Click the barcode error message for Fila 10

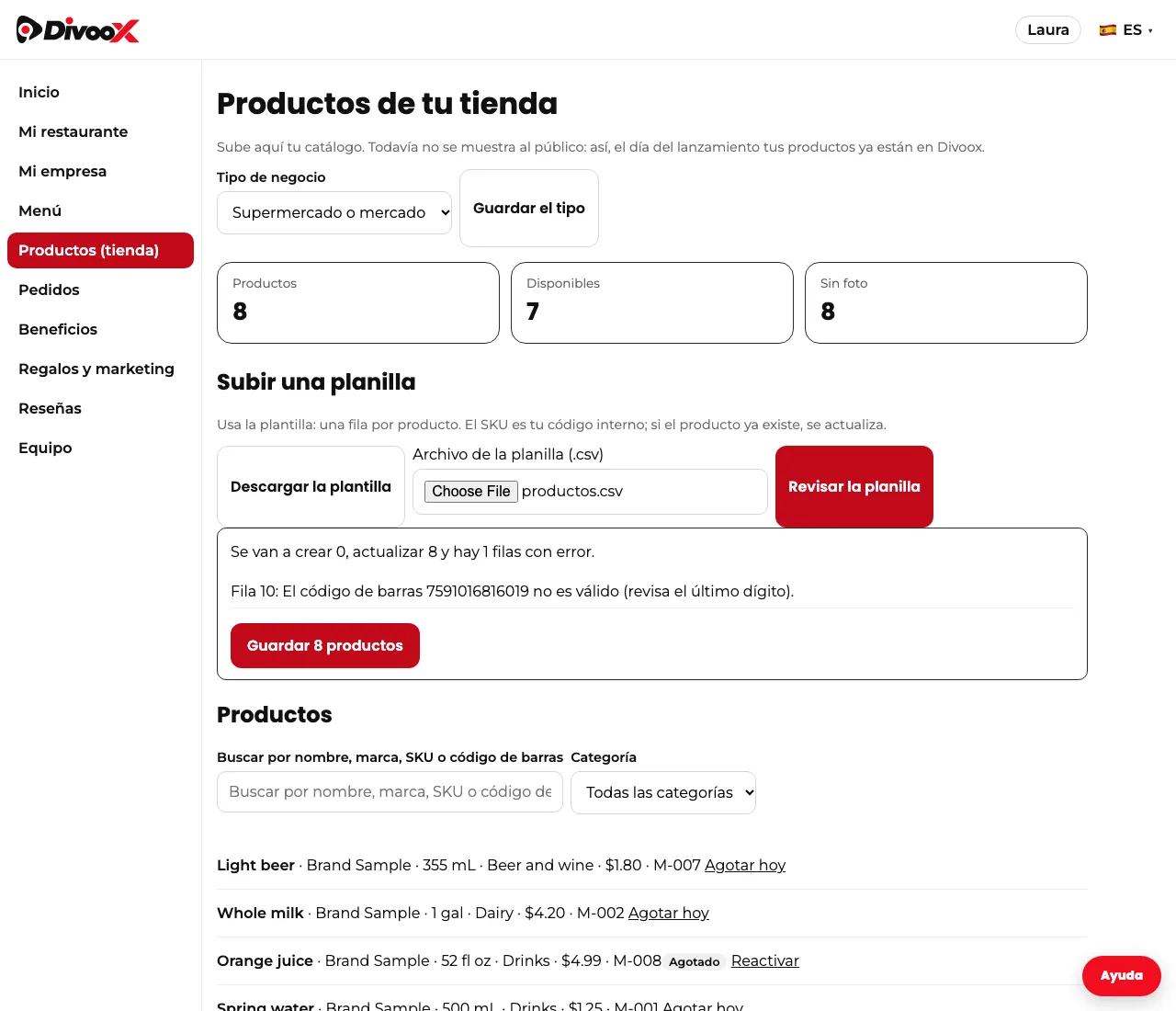tap(513, 591)
